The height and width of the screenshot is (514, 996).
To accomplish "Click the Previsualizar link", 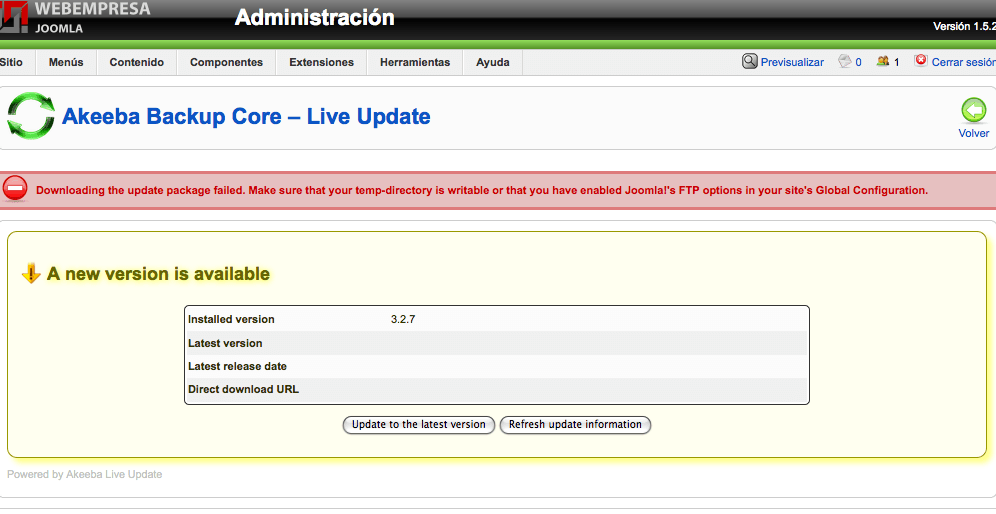I will [x=792, y=62].
